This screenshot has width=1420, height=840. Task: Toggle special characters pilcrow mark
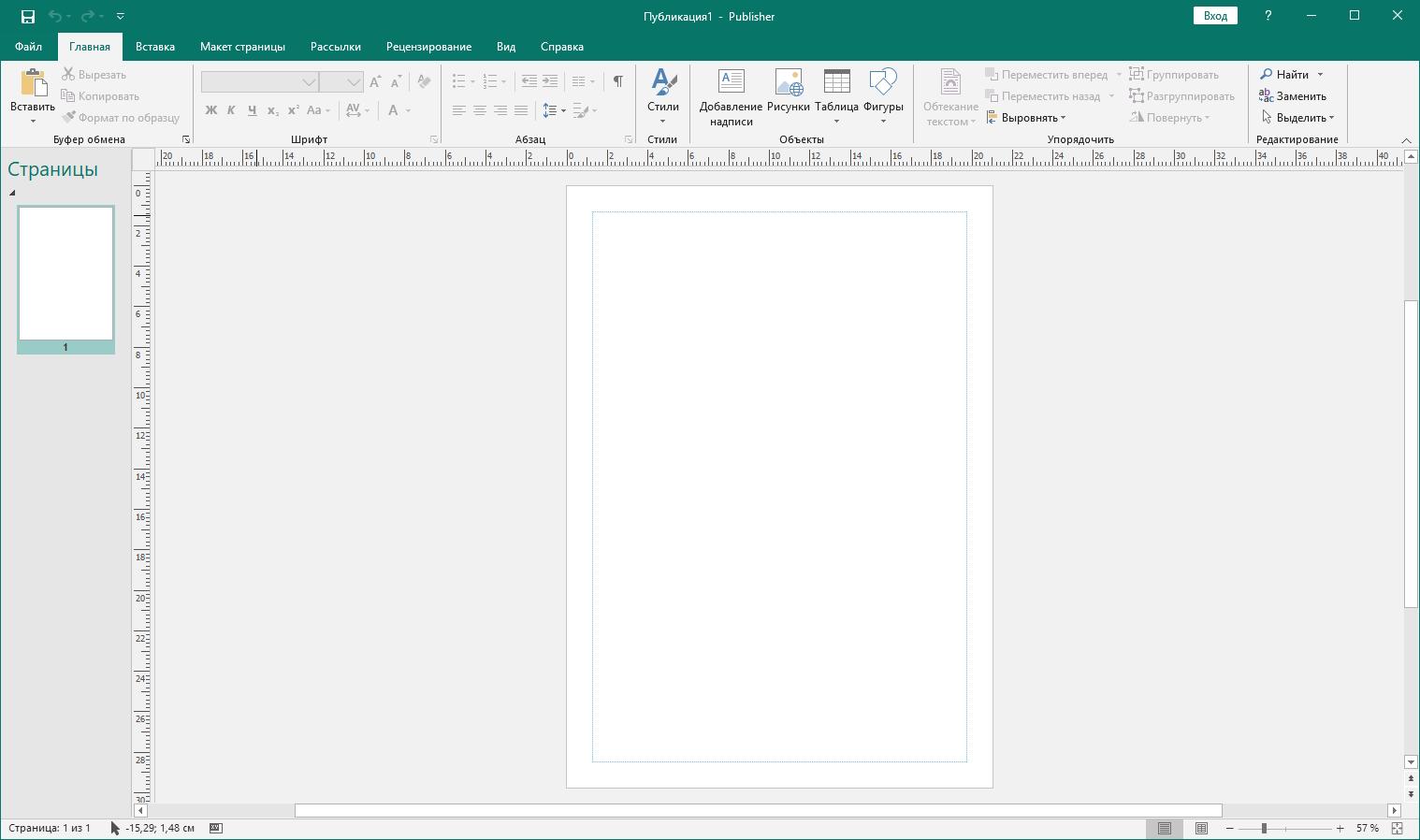click(x=617, y=81)
